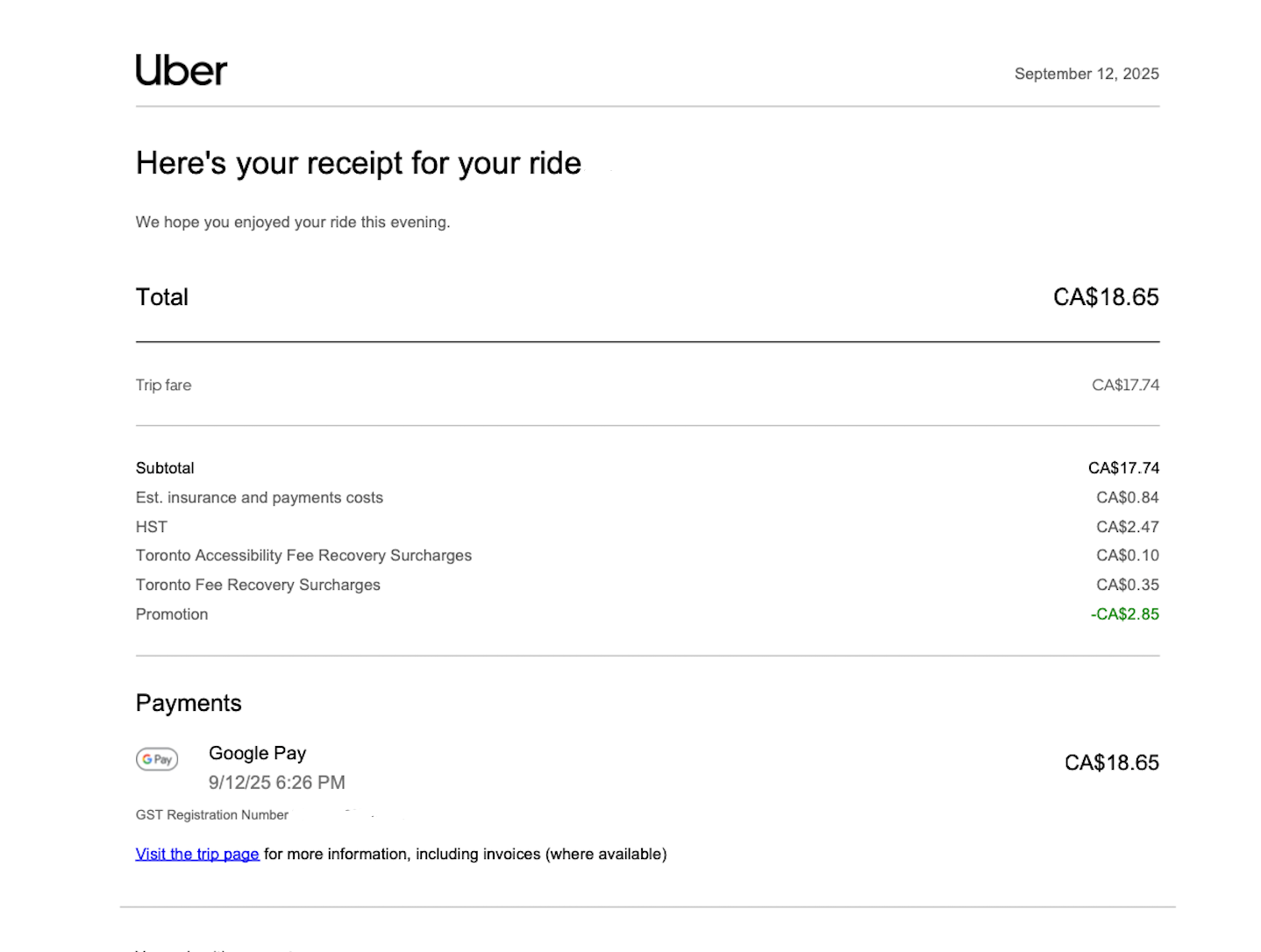Click the Promotion label
The image size is (1261, 952).
point(172,614)
